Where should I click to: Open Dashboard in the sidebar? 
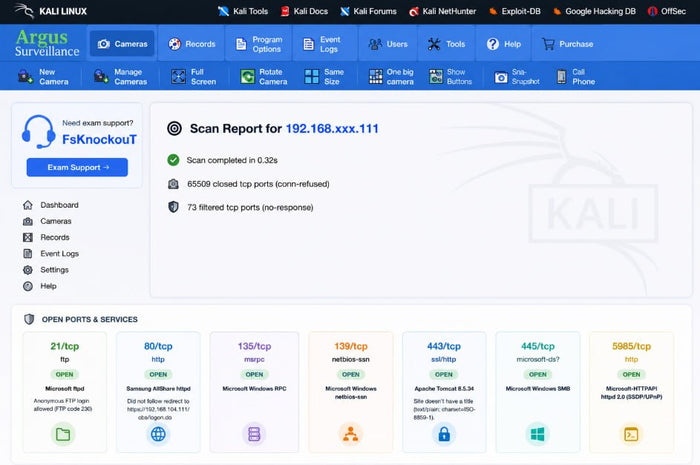click(50, 205)
